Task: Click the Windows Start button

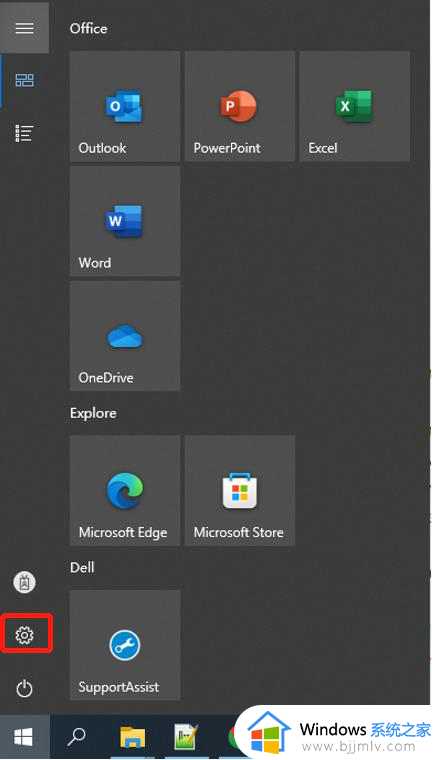Action: tap(24, 737)
